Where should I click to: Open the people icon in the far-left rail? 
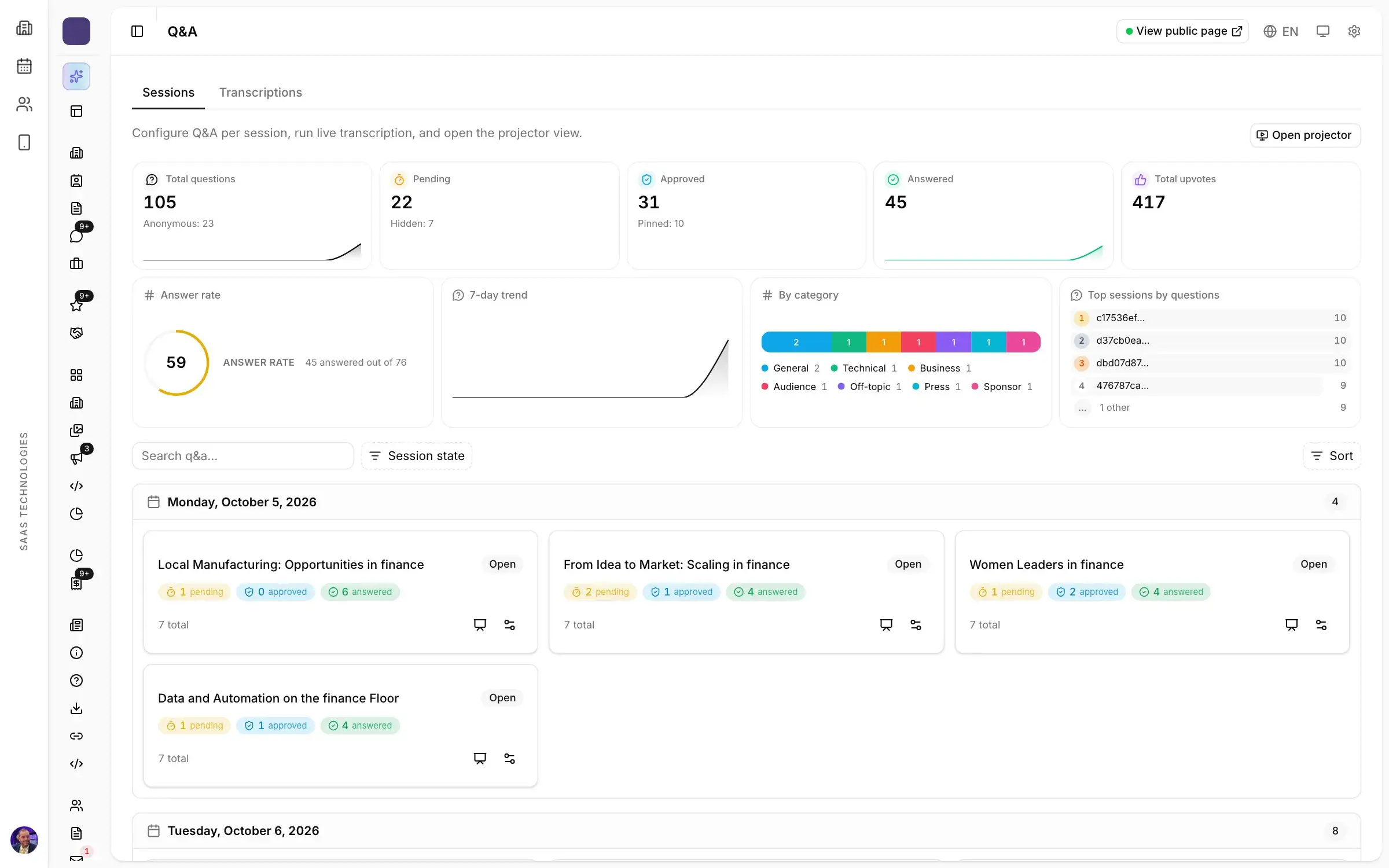coord(24,104)
